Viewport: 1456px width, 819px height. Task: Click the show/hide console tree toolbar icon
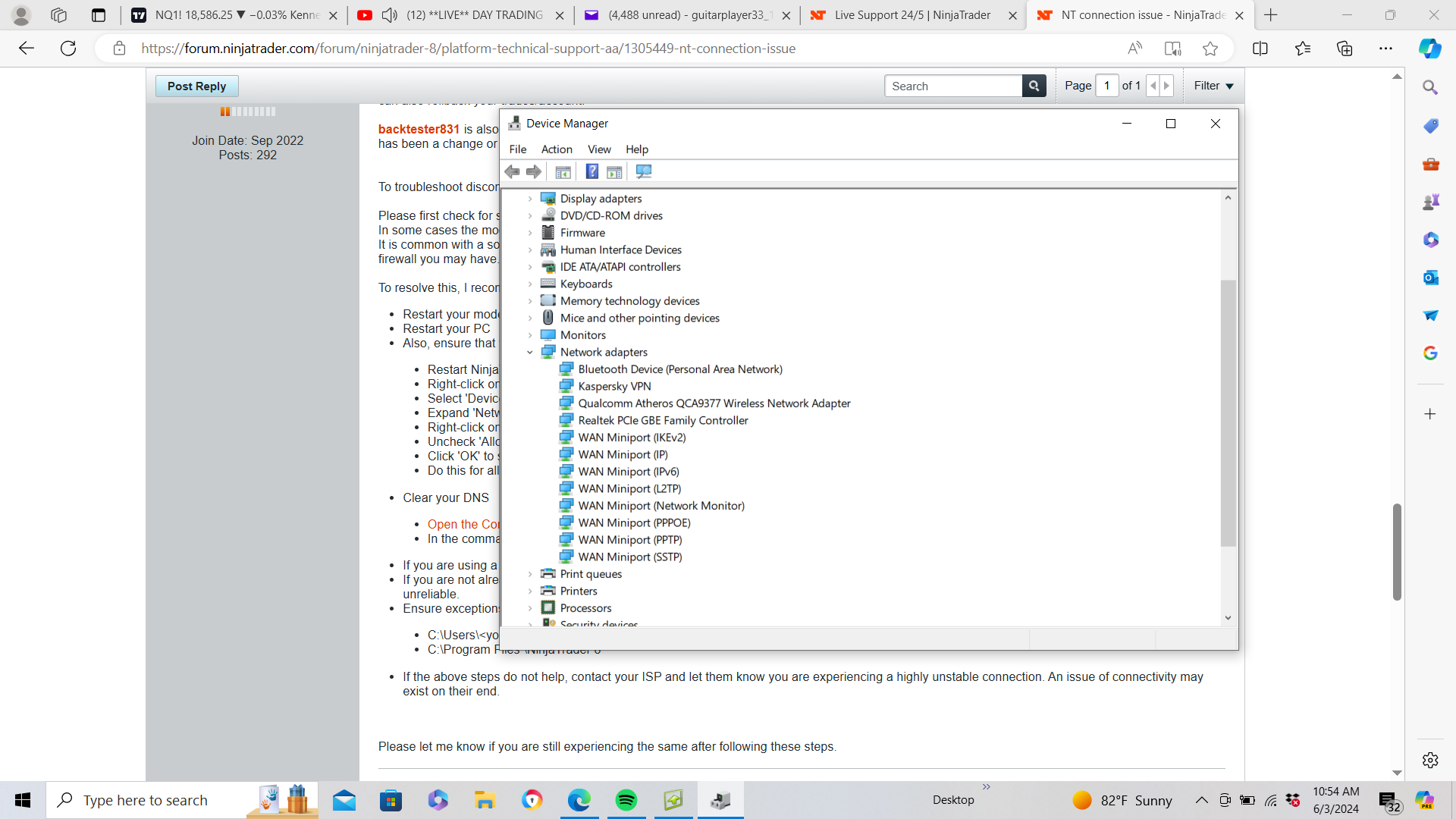tap(563, 172)
